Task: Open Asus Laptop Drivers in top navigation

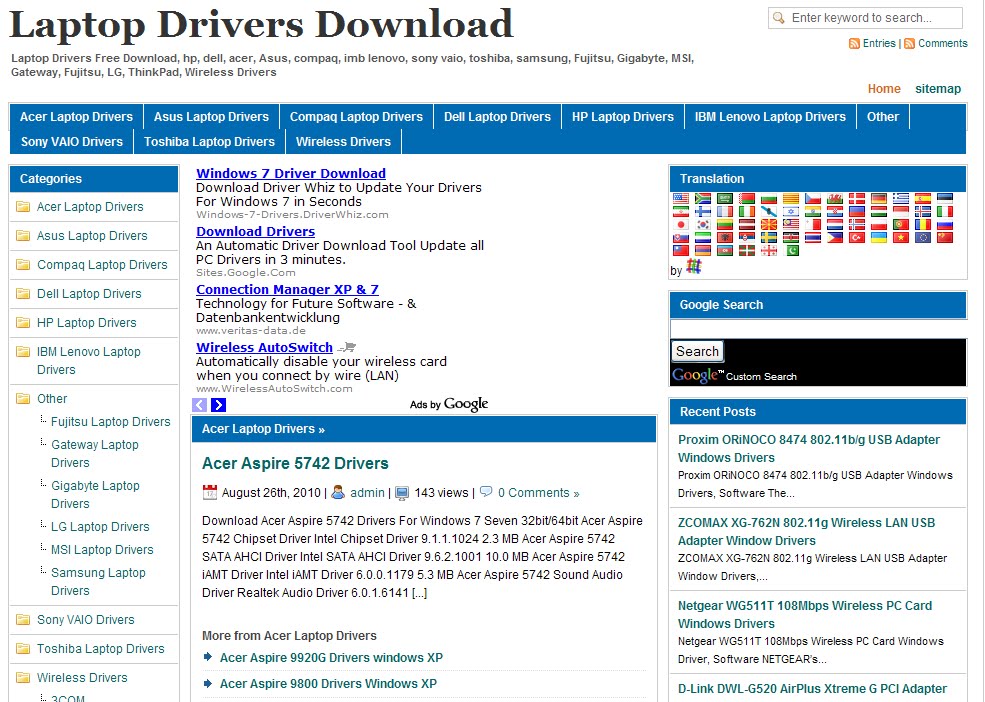Action: [x=211, y=116]
